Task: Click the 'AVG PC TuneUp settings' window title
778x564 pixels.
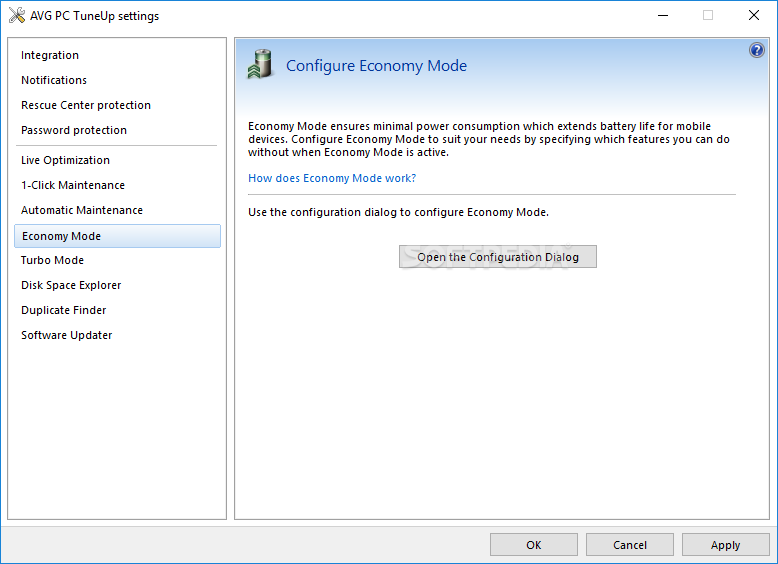Action: coord(94,16)
